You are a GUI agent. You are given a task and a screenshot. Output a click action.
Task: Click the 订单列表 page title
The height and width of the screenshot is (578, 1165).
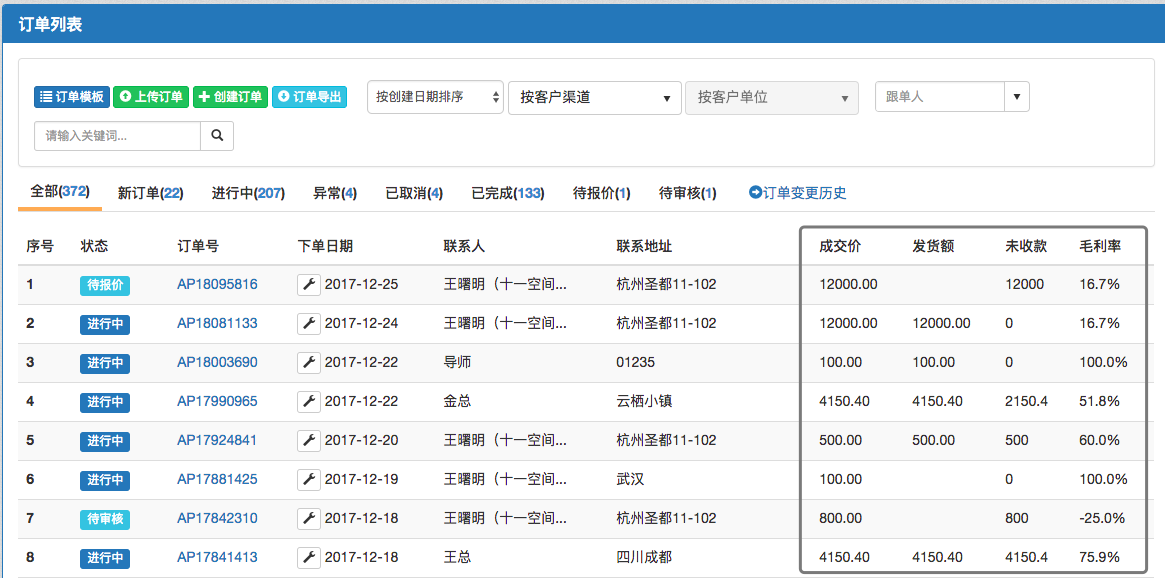click(50, 24)
